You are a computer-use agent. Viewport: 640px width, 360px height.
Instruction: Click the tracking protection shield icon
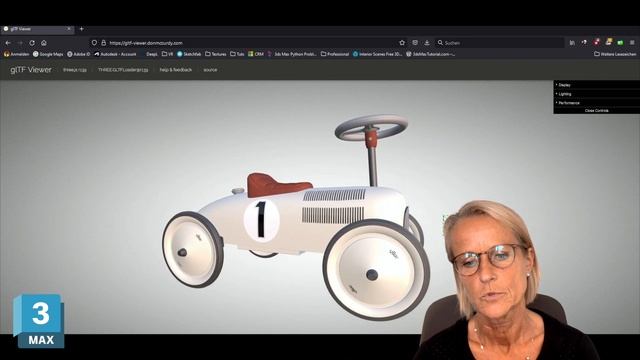click(94, 43)
